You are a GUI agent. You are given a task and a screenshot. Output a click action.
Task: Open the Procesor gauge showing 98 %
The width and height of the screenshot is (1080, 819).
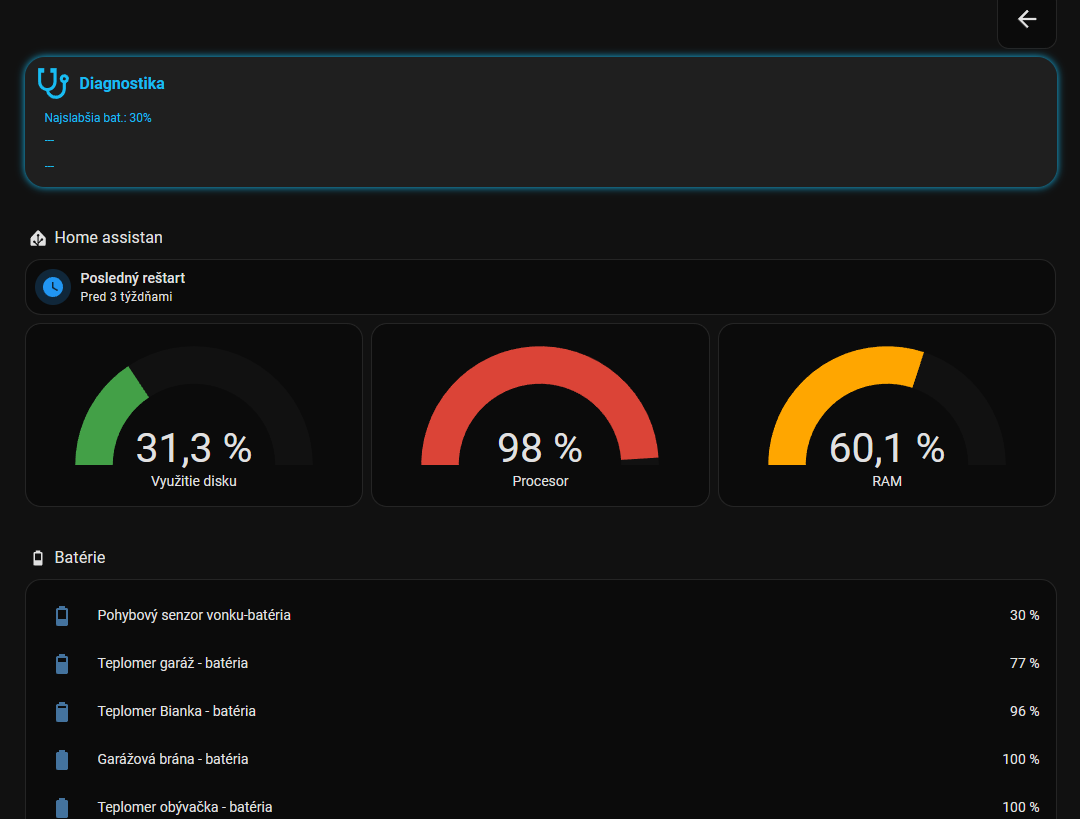(x=540, y=415)
